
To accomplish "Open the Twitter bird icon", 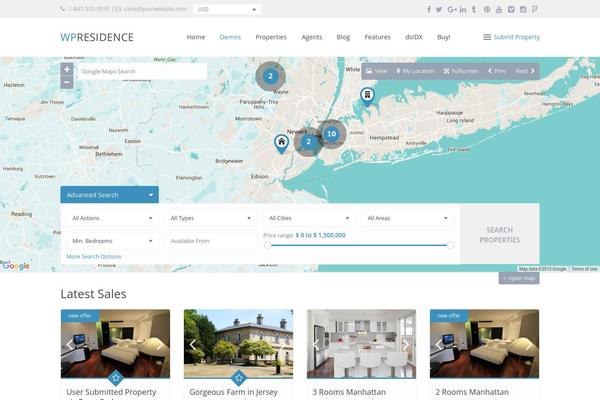I will [439, 9].
